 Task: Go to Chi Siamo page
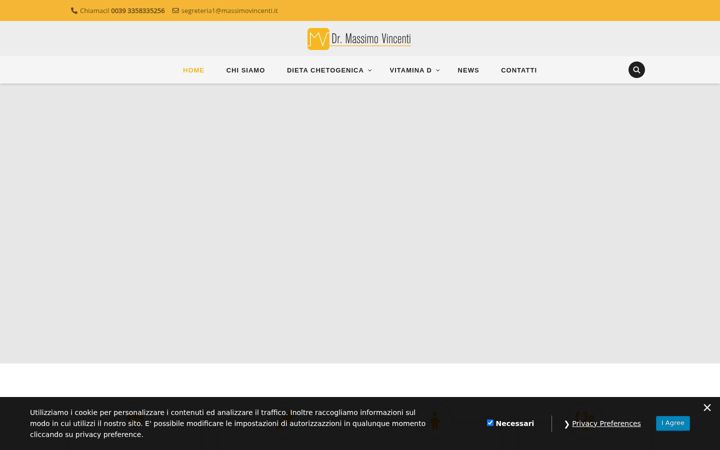pyautogui.click(x=245, y=70)
